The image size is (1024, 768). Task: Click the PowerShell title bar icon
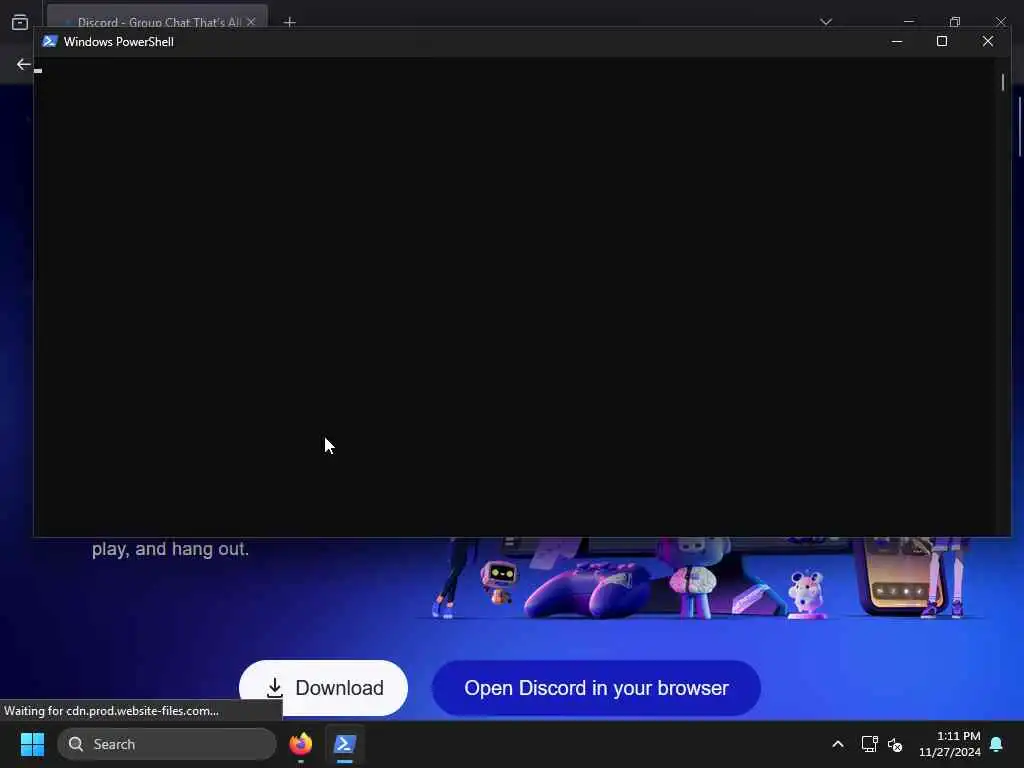50,41
